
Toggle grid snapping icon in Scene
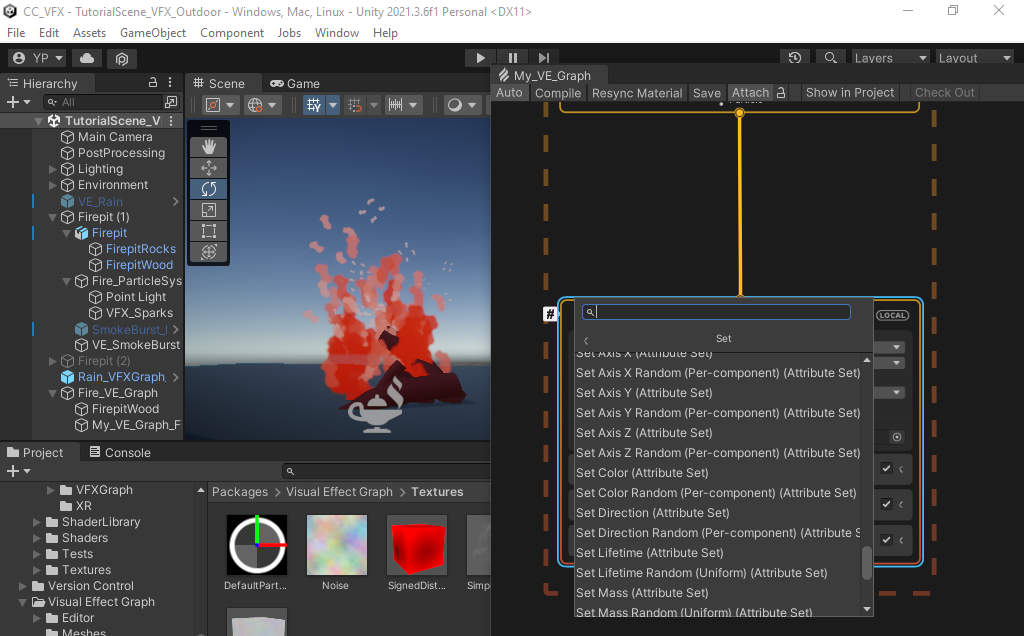(355, 104)
